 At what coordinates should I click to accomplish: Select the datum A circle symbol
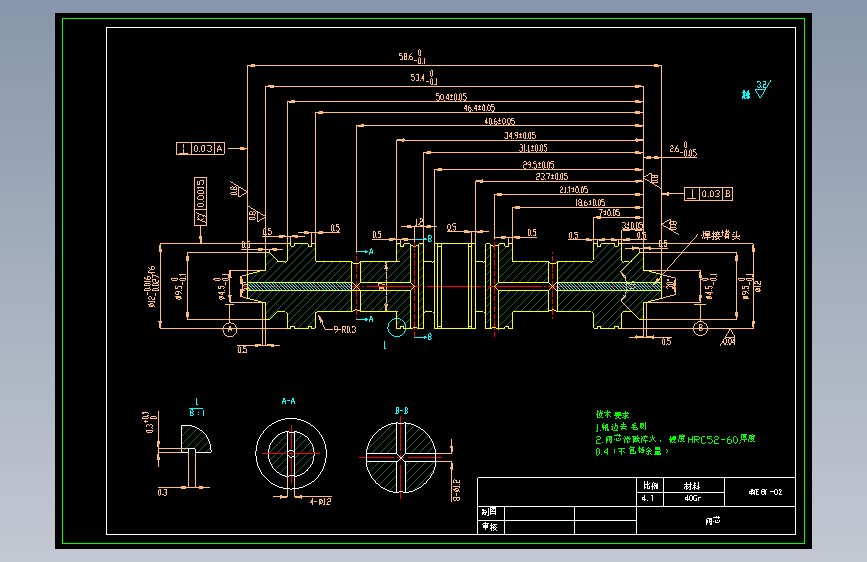click(x=230, y=330)
